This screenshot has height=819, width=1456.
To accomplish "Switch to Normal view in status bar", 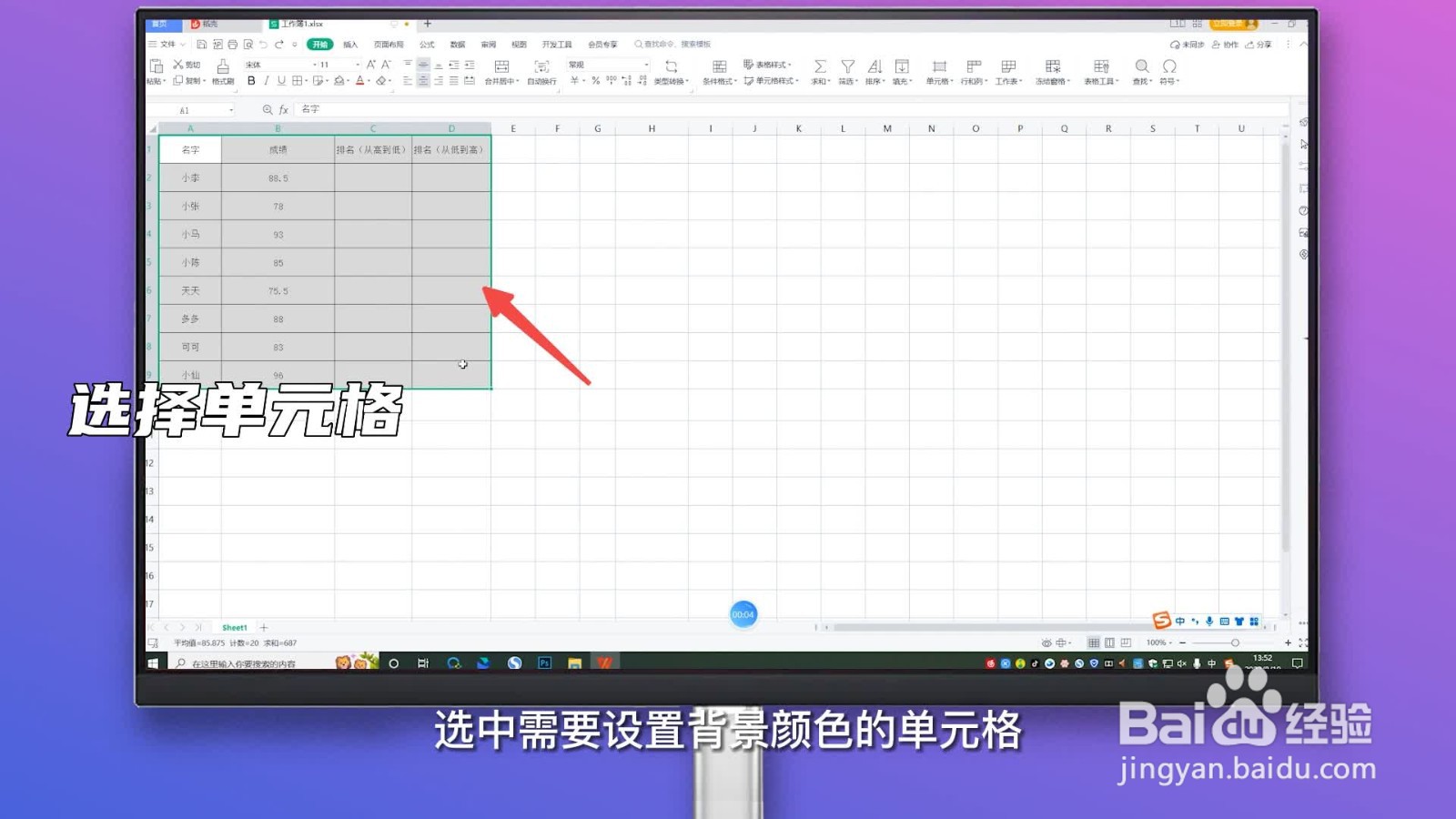I will click(1094, 642).
